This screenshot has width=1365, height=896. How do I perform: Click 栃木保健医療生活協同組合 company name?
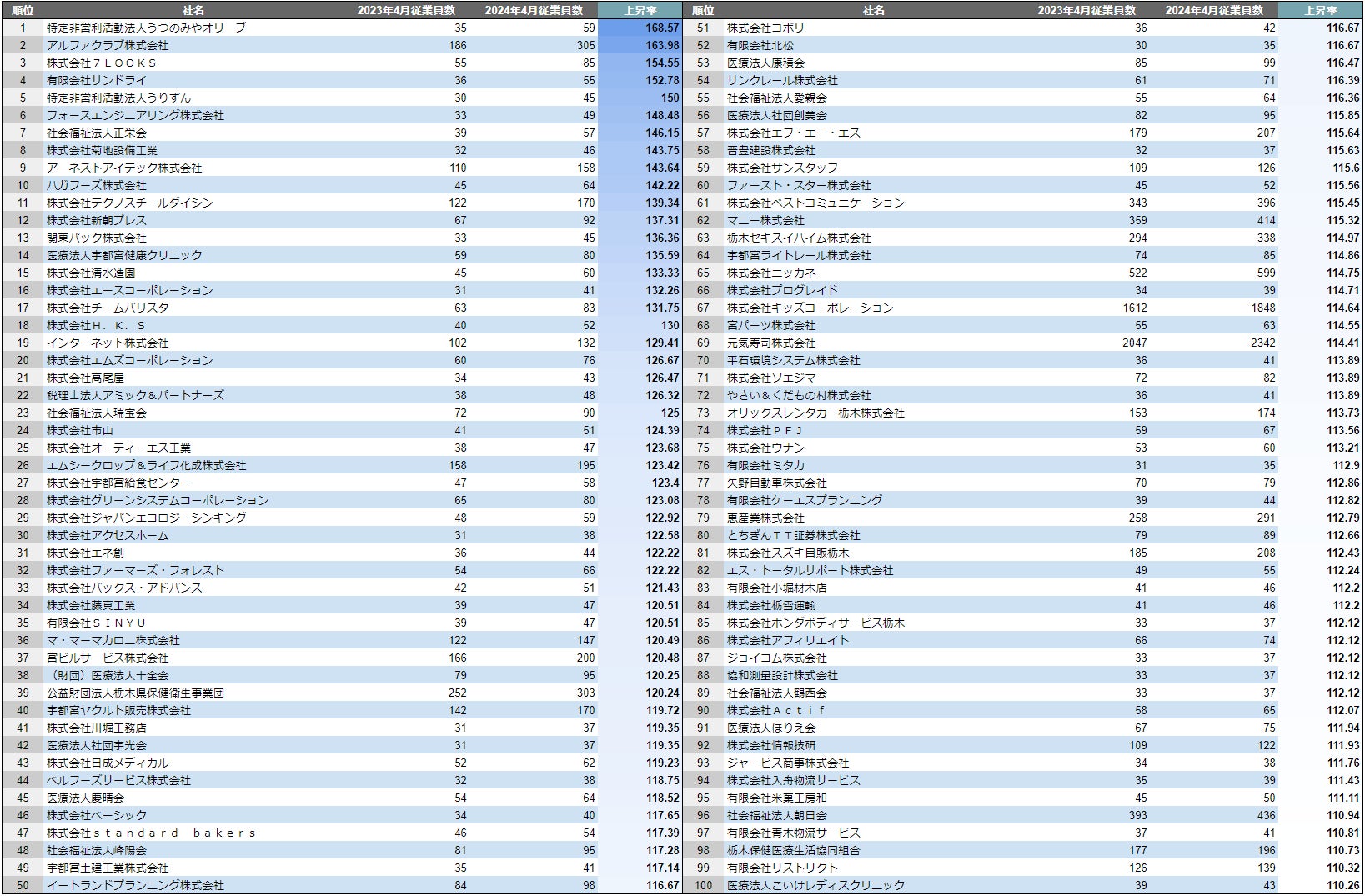794,850
